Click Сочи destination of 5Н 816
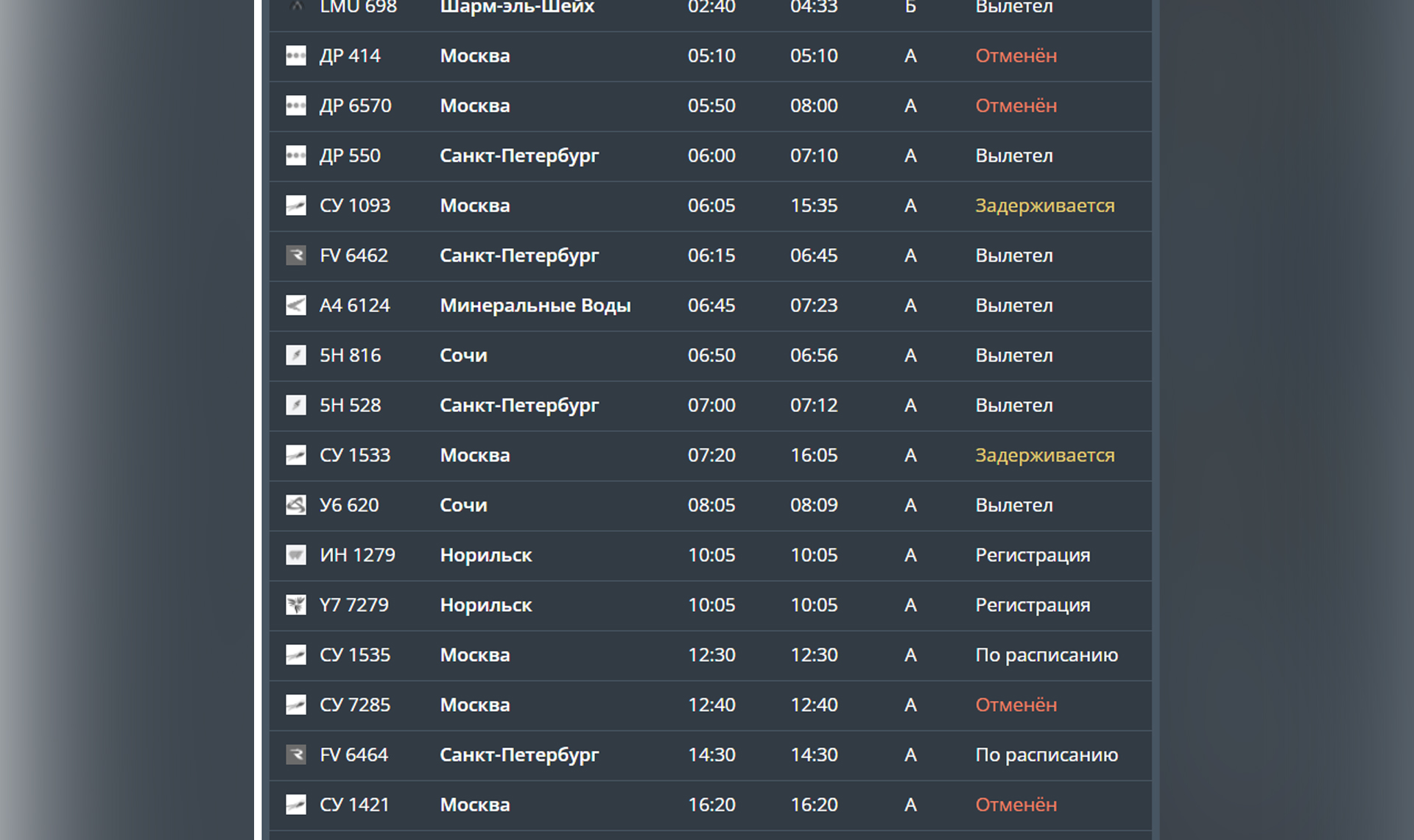 click(463, 356)
